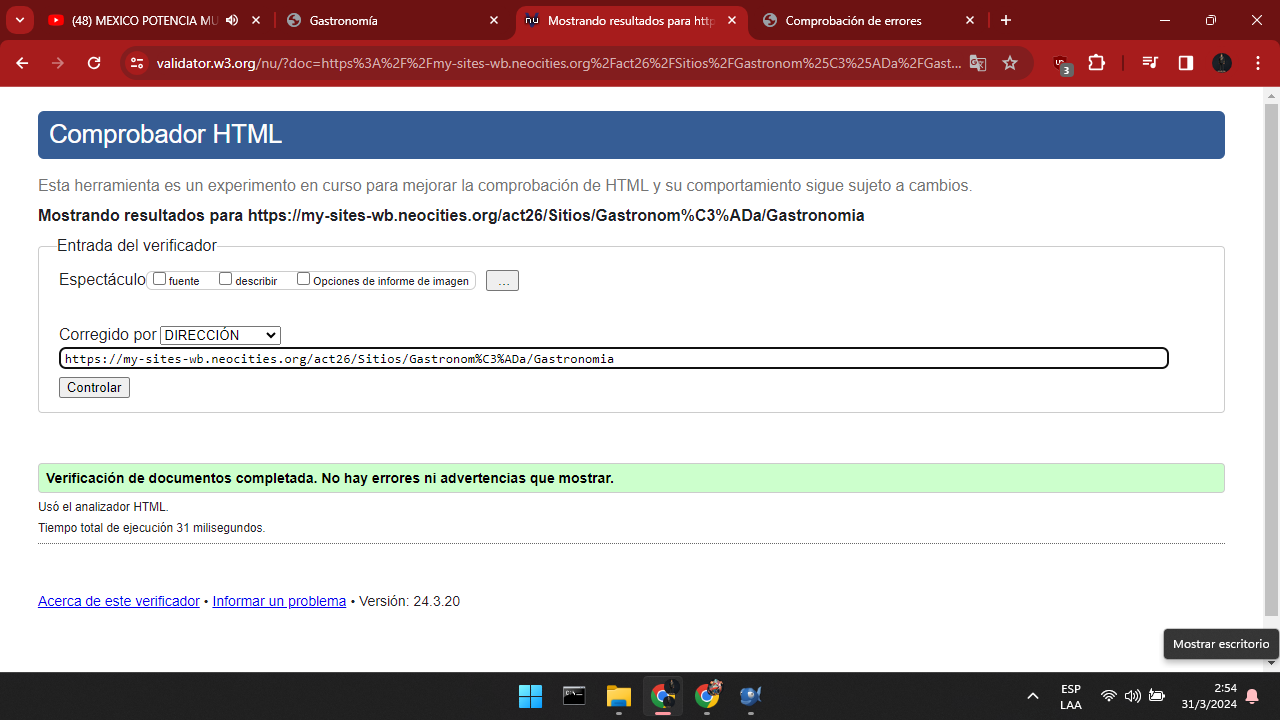Screen dimensions: 1280x720
Task: Reload the validator page
Action: (x=94, y=63)
